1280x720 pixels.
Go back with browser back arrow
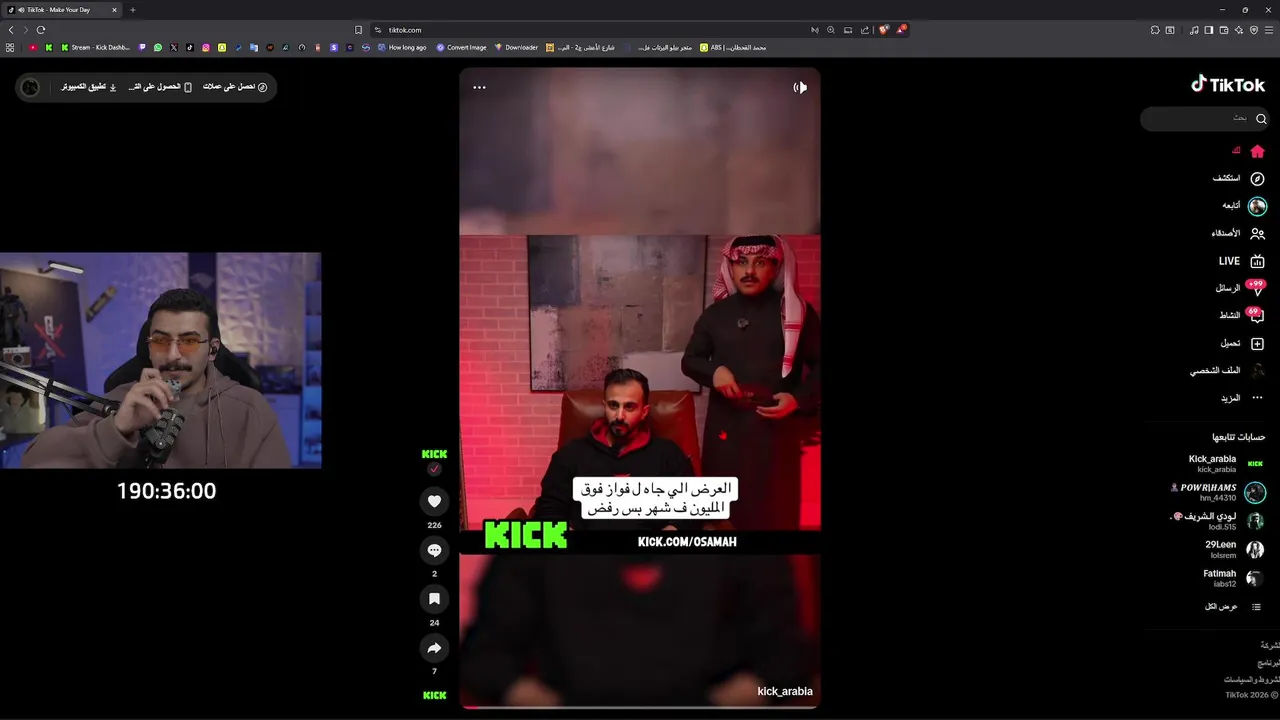(11, 30)
